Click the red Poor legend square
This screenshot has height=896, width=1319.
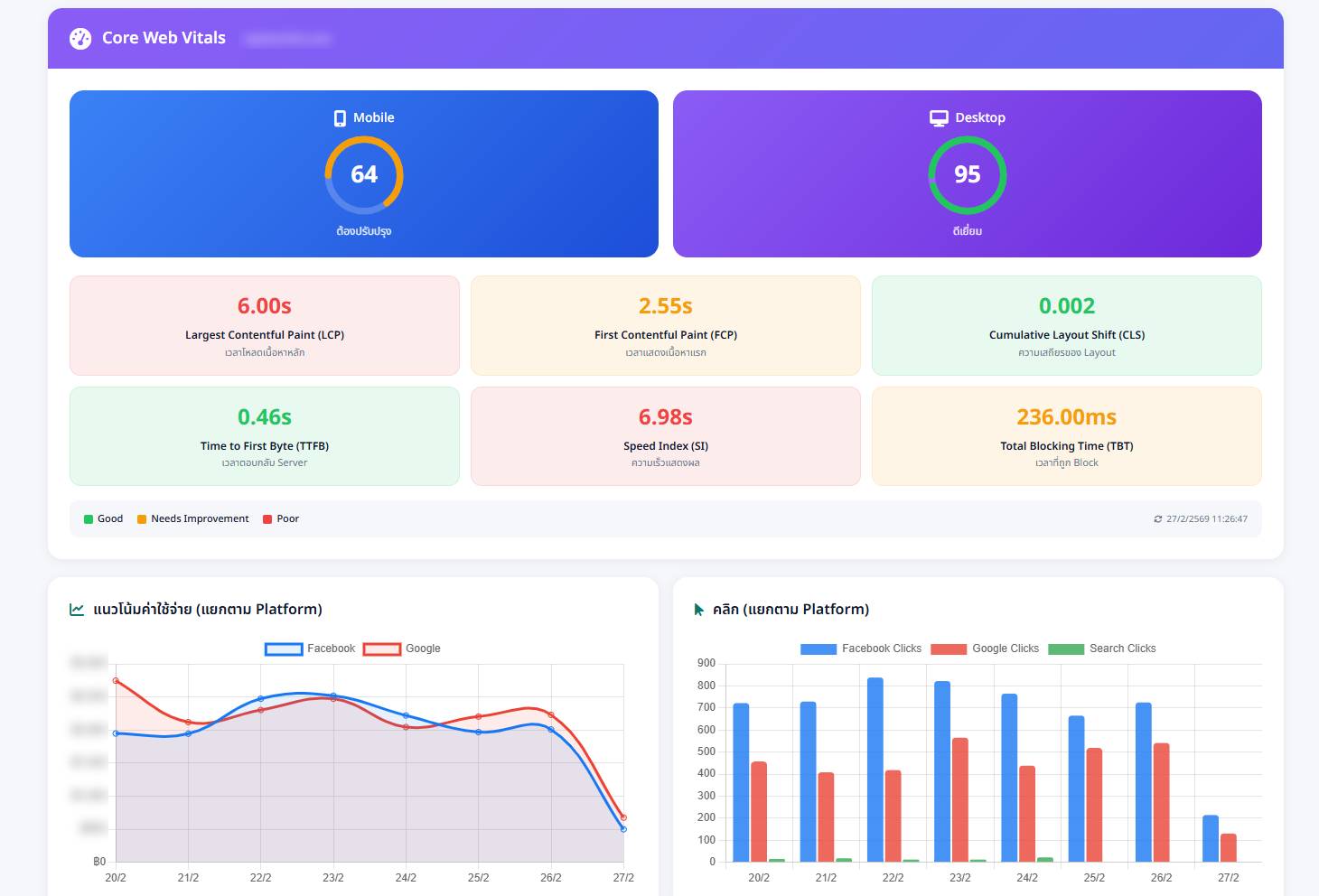(267, 519)
